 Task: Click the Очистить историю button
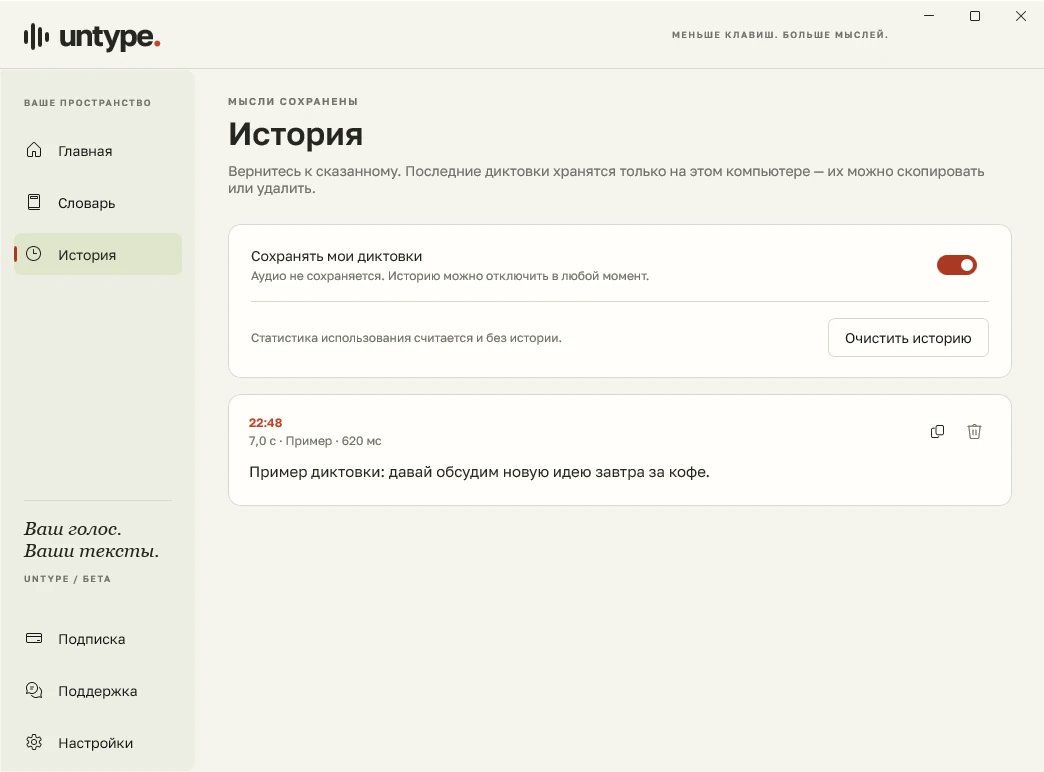click(x=908, y=338)
